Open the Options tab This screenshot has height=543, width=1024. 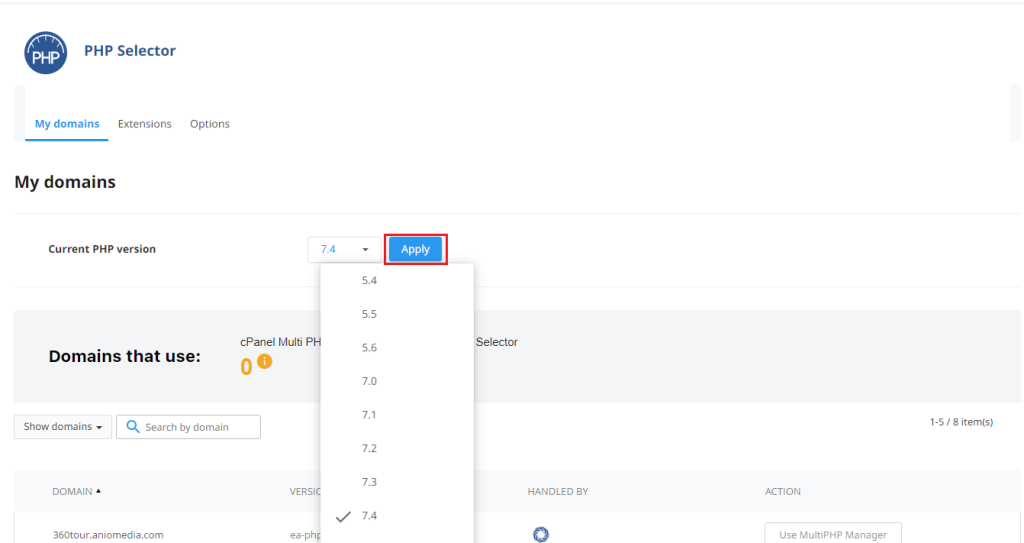[x=210, y=124]
